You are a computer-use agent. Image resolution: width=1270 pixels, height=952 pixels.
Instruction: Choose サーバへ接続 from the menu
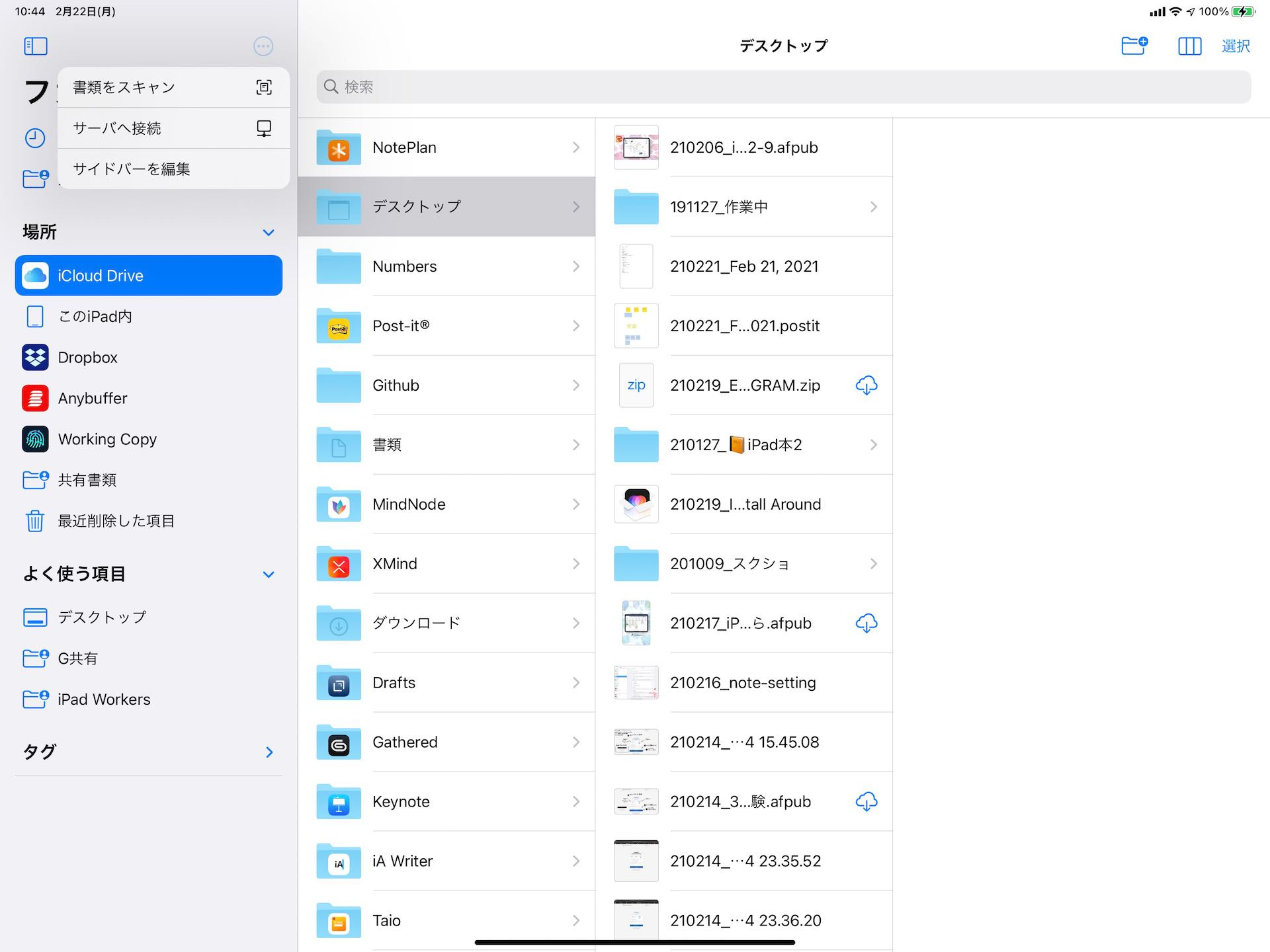pyautogui.click(x=173, y=128)
